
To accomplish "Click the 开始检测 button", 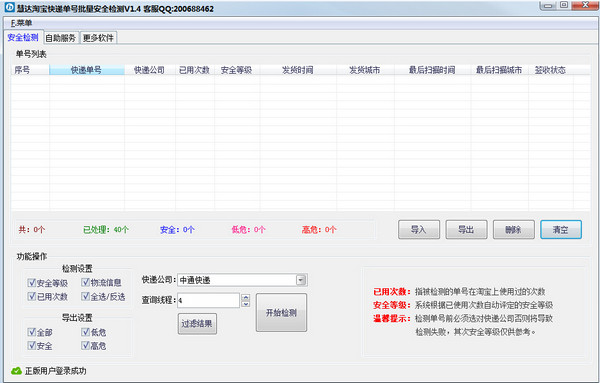I will tap(281, 313).
